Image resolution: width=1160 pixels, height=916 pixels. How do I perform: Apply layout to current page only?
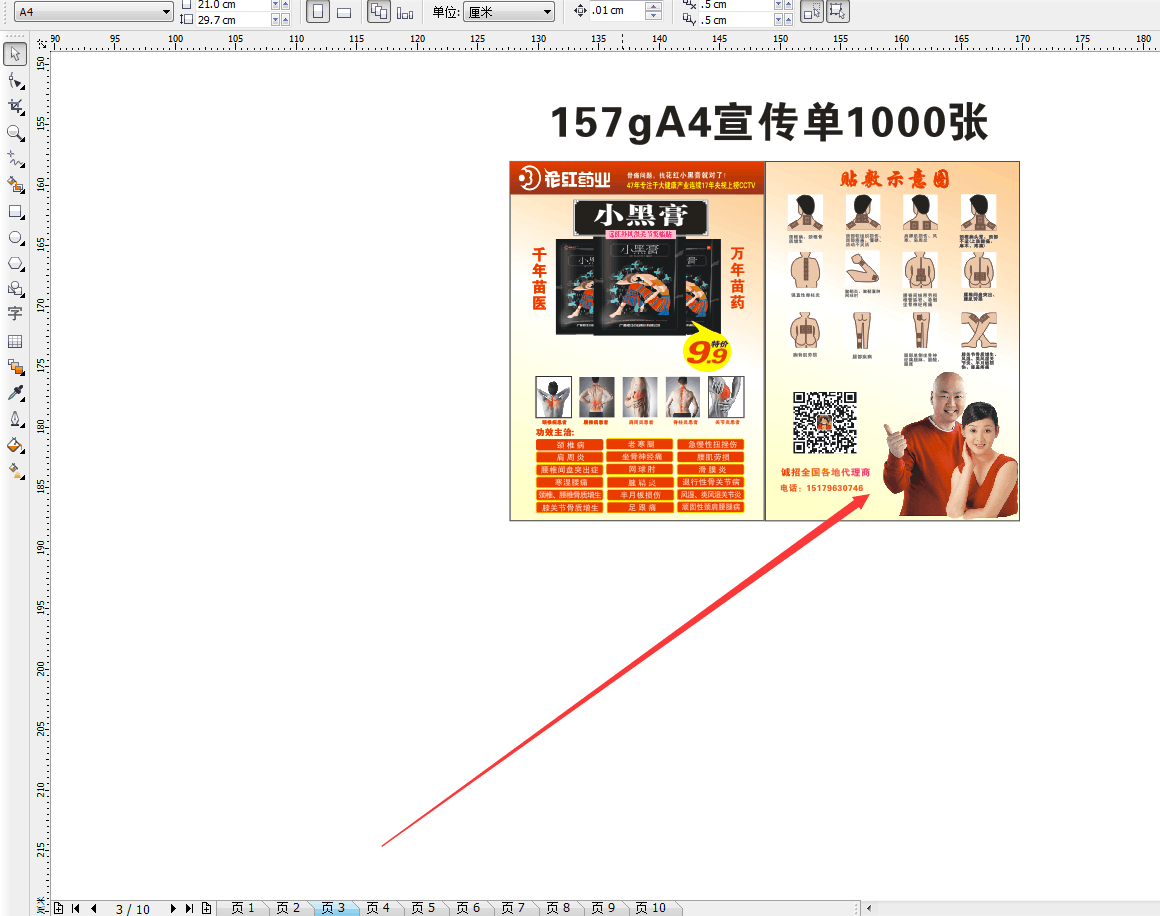click(x=405, y=12)
